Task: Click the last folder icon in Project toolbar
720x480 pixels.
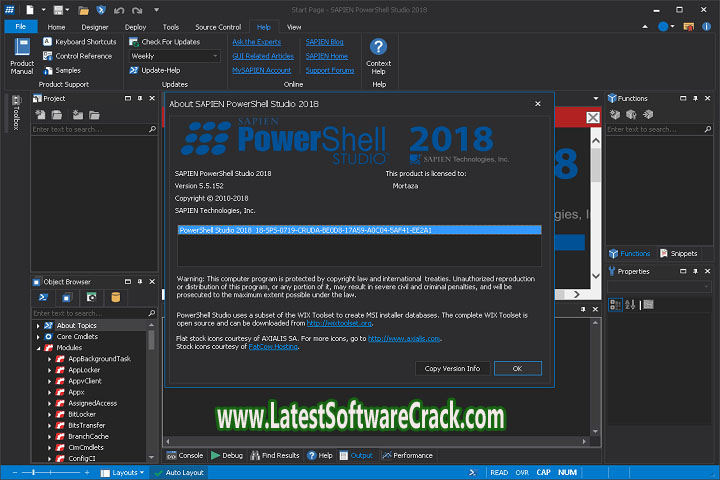Action: 94,115
